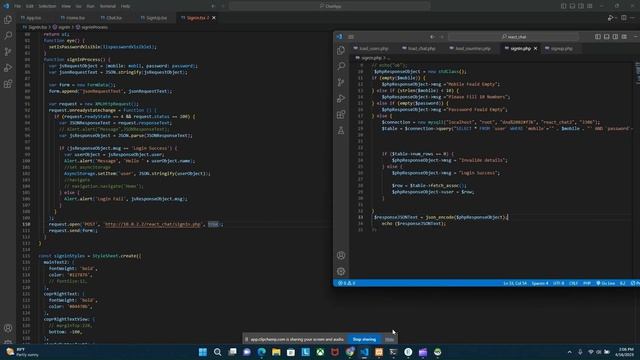Hide the screen sharing notification bar
The height and width of the screenshot is (360, 640).
(389, 339)
